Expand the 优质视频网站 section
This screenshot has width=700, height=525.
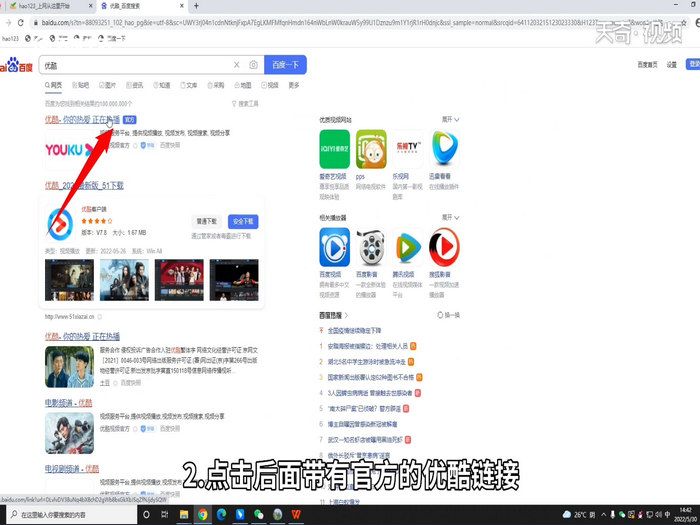click(450, 120)
